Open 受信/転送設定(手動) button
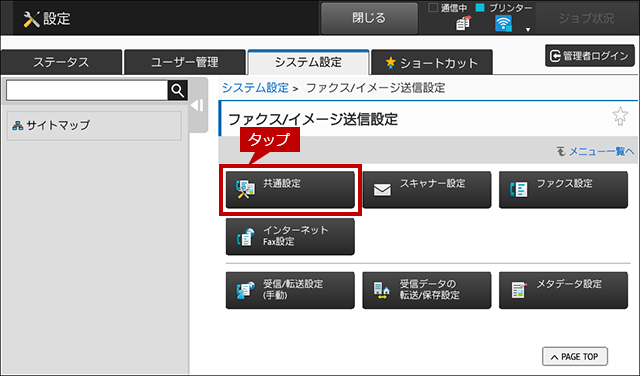The width and height of the screenshot is (640, 376). [290, 290]
